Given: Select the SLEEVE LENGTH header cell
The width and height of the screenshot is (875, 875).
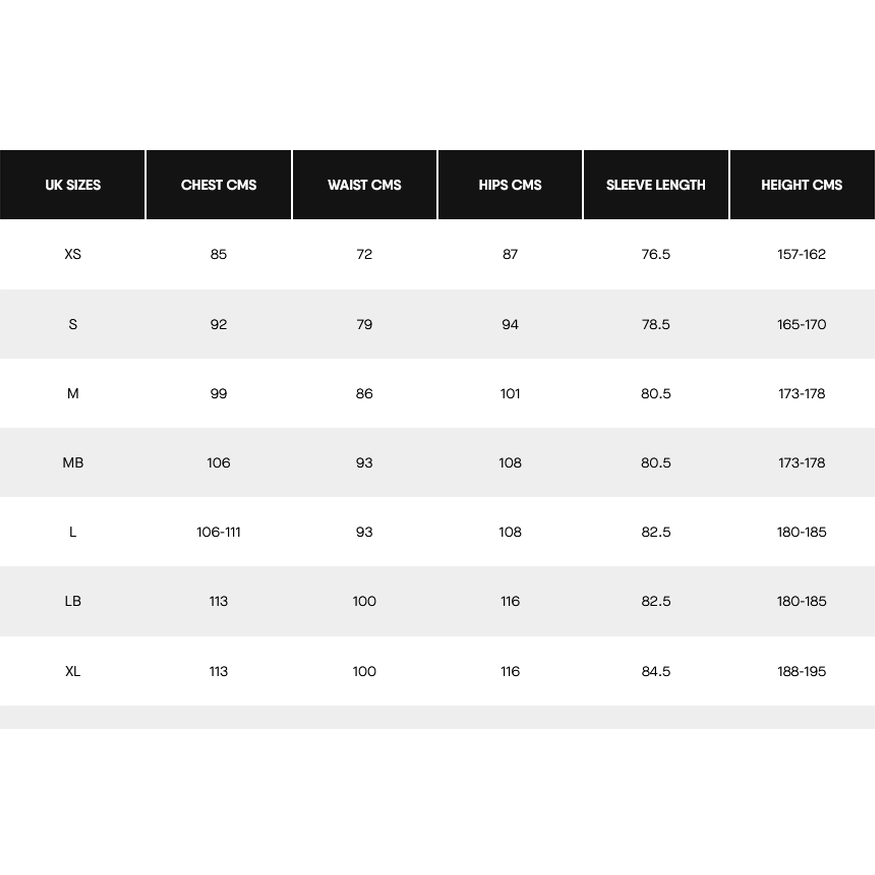Looking at the screenshot, I should [656, 185].
